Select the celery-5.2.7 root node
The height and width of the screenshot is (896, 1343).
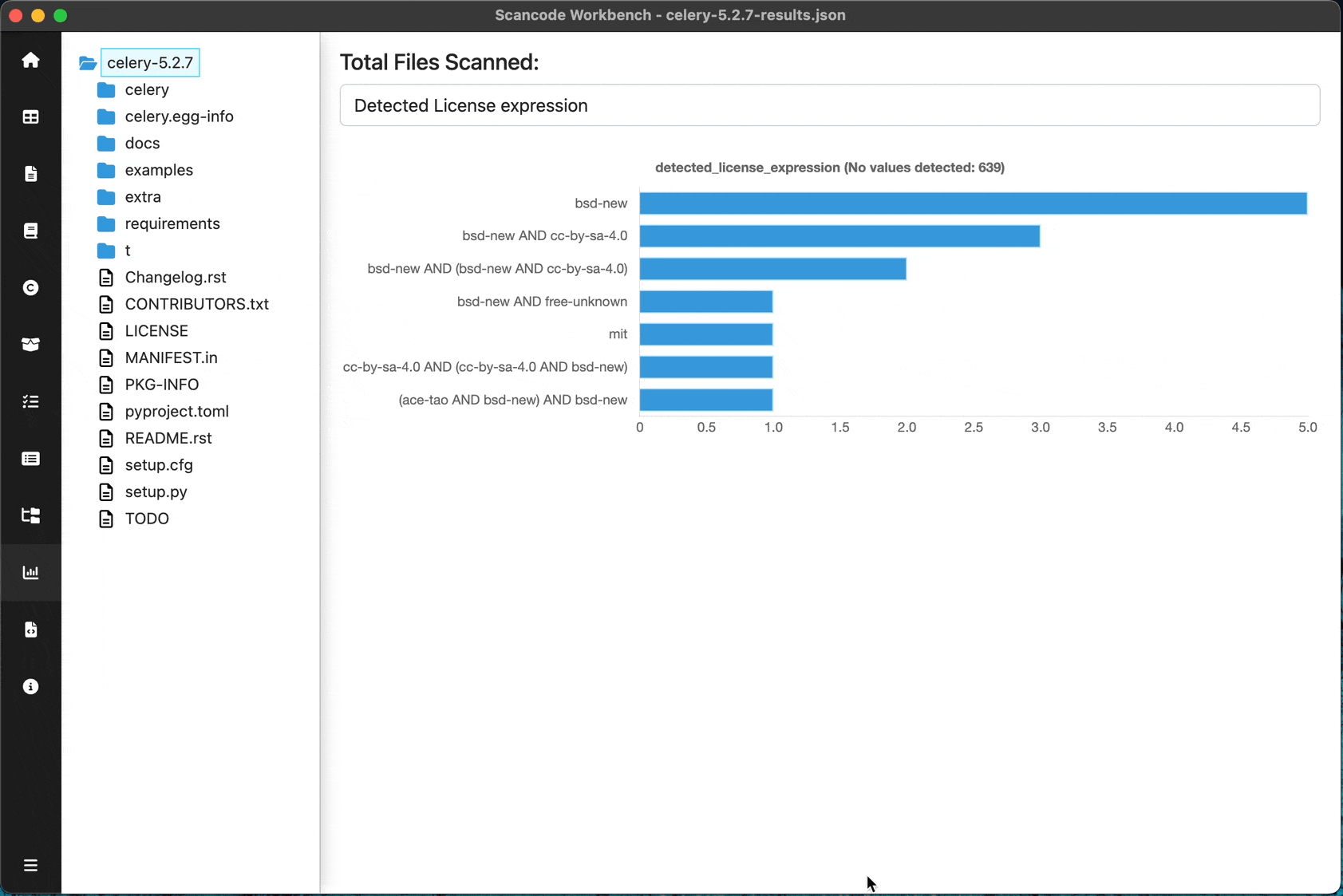[x=150, y=63]
